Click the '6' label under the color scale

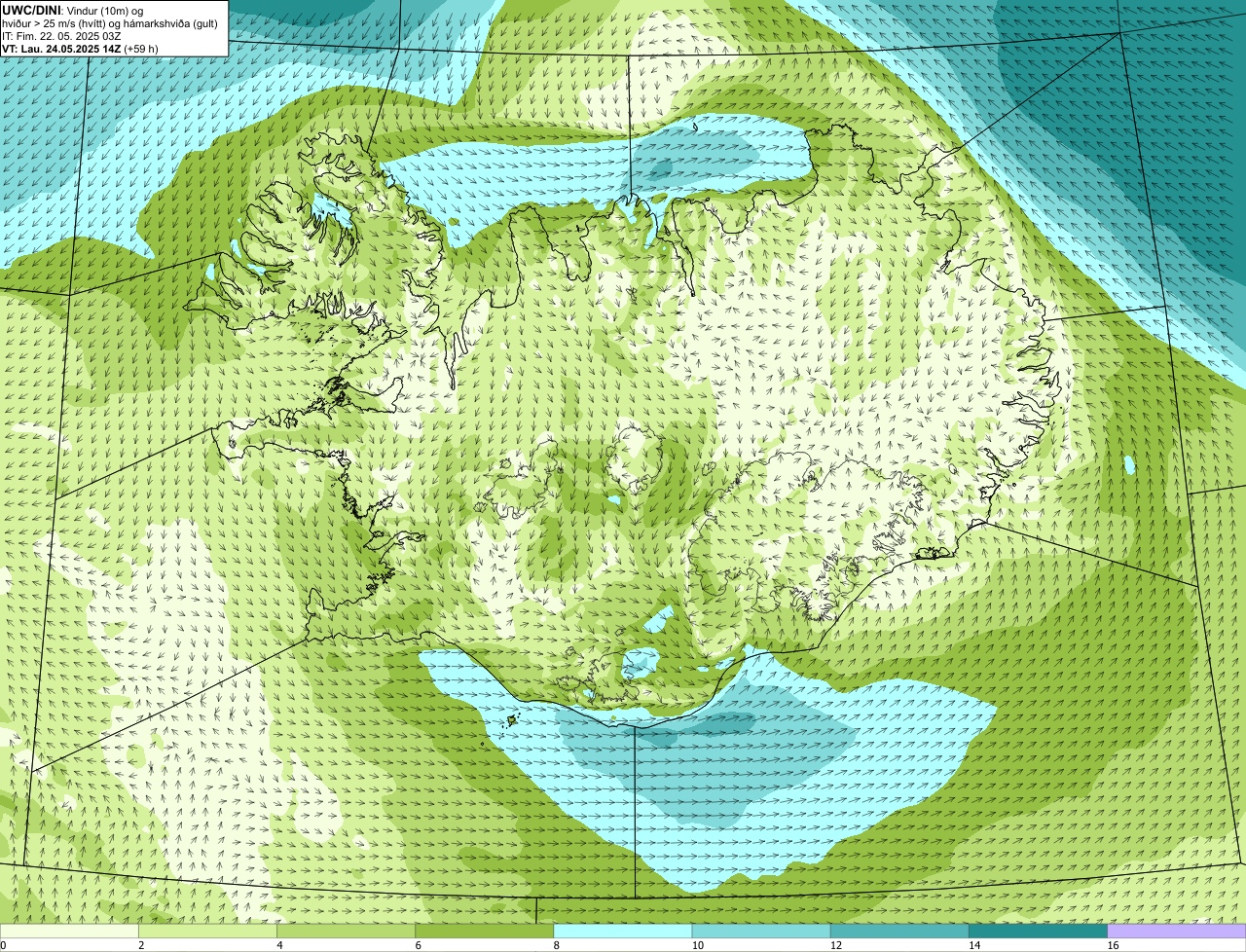pyautogui.click(x=418, y=945)
